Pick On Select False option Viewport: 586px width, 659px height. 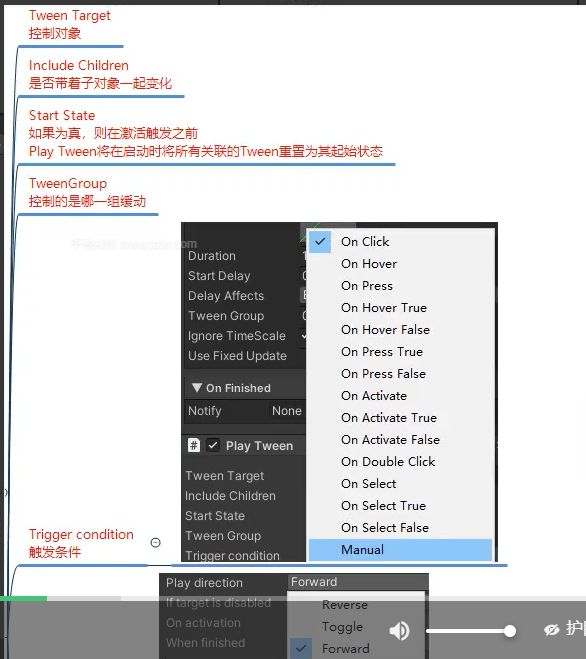click(x=400, y=527)
